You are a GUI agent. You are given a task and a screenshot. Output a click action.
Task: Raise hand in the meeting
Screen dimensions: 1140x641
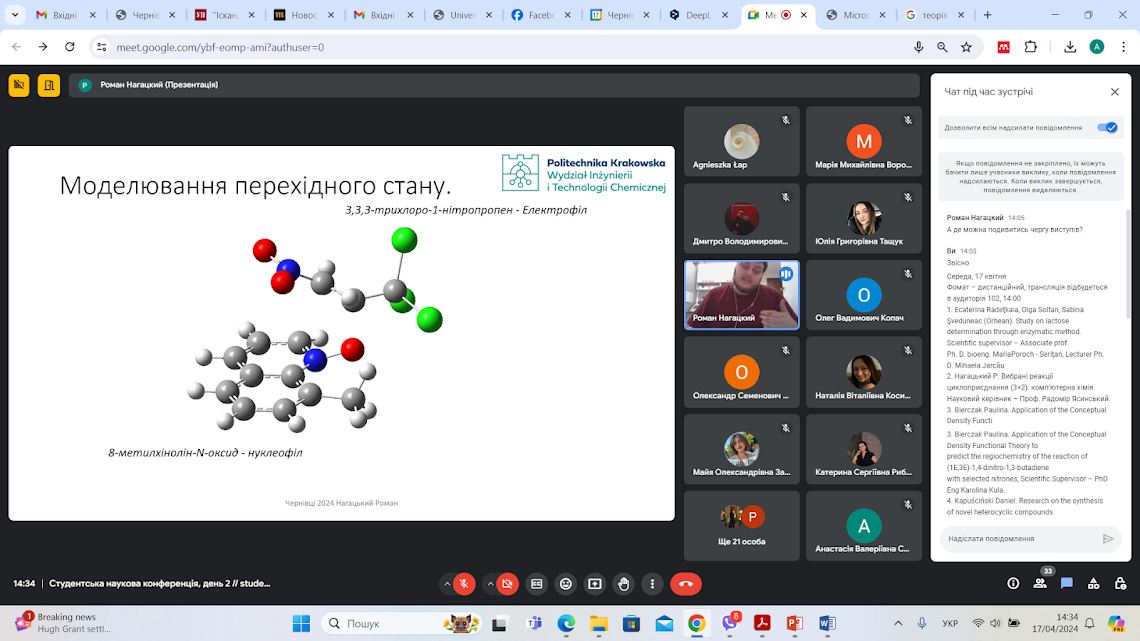624,584
